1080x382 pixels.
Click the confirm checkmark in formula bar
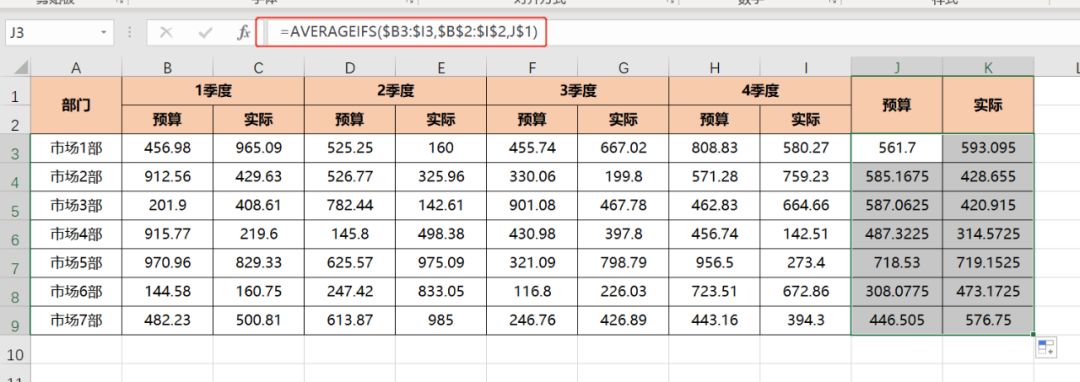[205, 32]
